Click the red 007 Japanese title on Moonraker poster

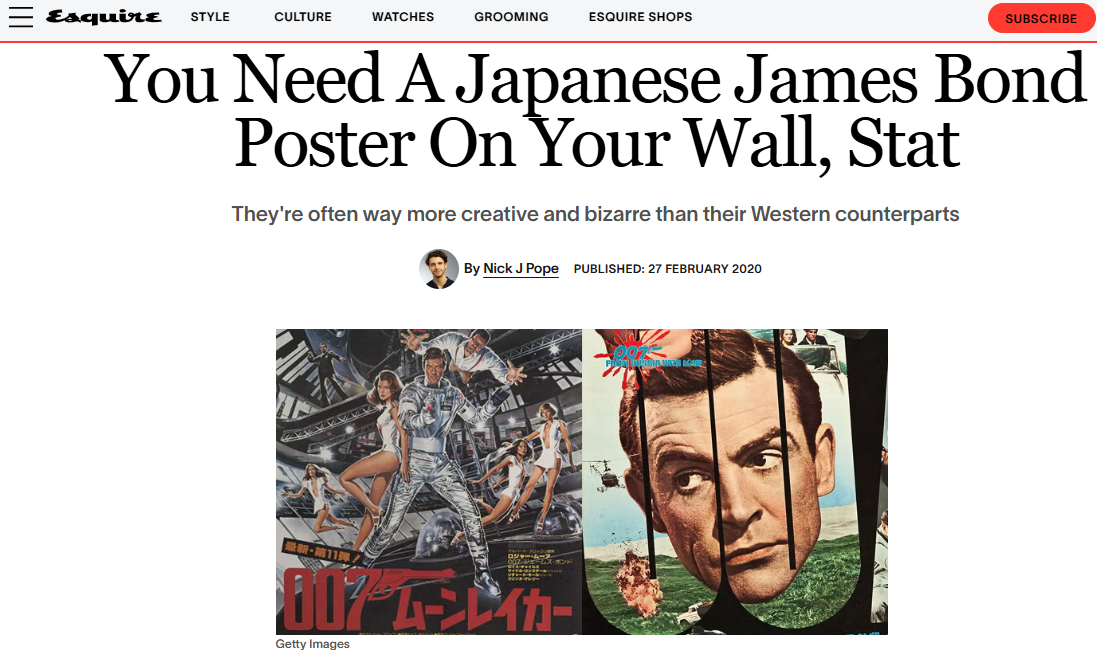427,602
